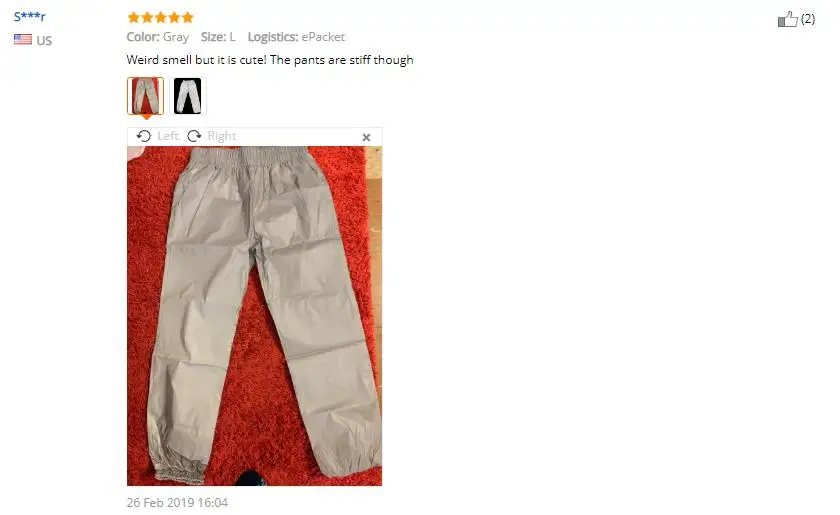The width and height of the screenshot is (840, 515).
Task: Click the 'Right' rotation label
Action: coord(222,136)
